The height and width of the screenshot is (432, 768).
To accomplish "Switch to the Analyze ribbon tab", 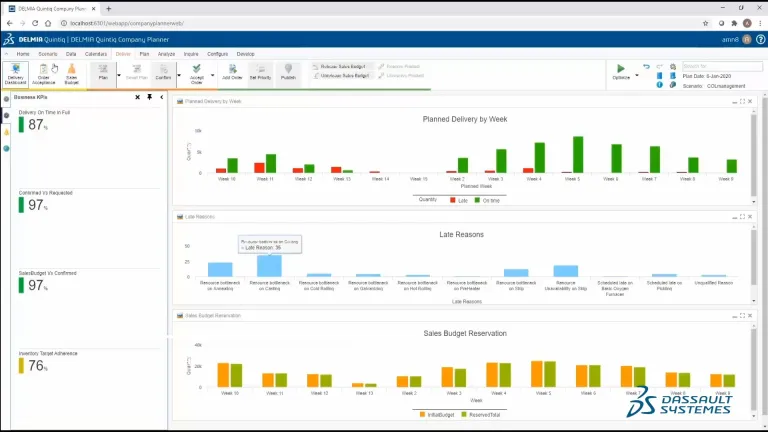I will pos(167,54).
